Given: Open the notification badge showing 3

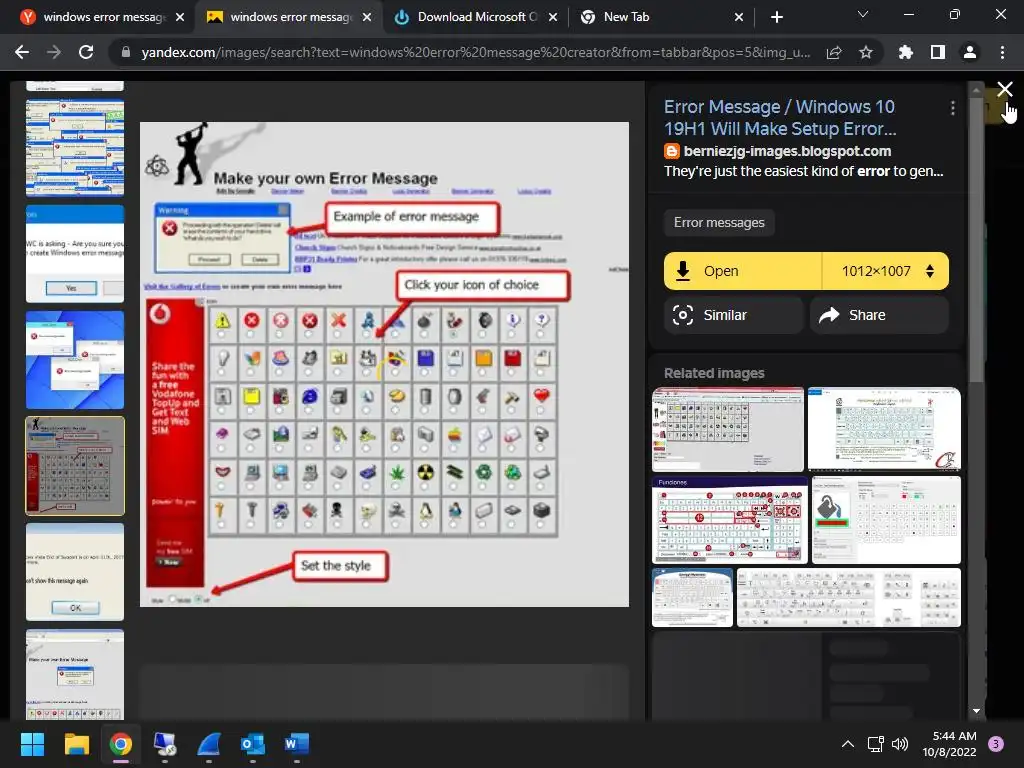Looking at the screenshot, I should coord(996,744).
